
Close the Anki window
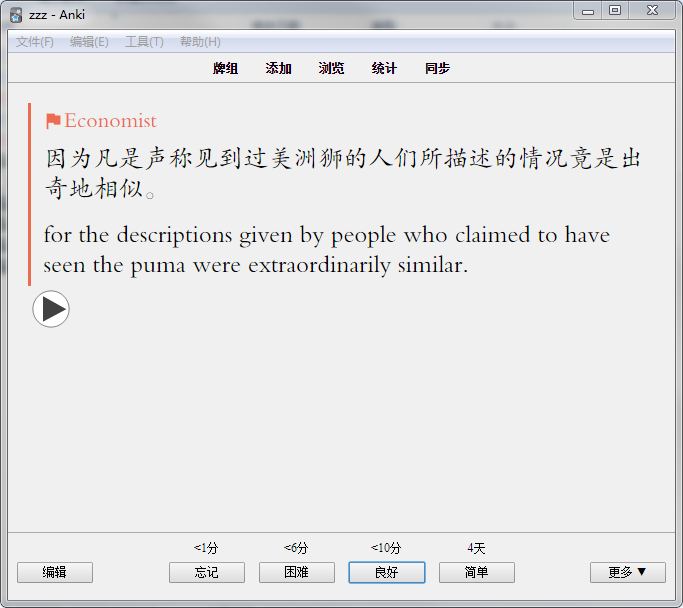652,11
